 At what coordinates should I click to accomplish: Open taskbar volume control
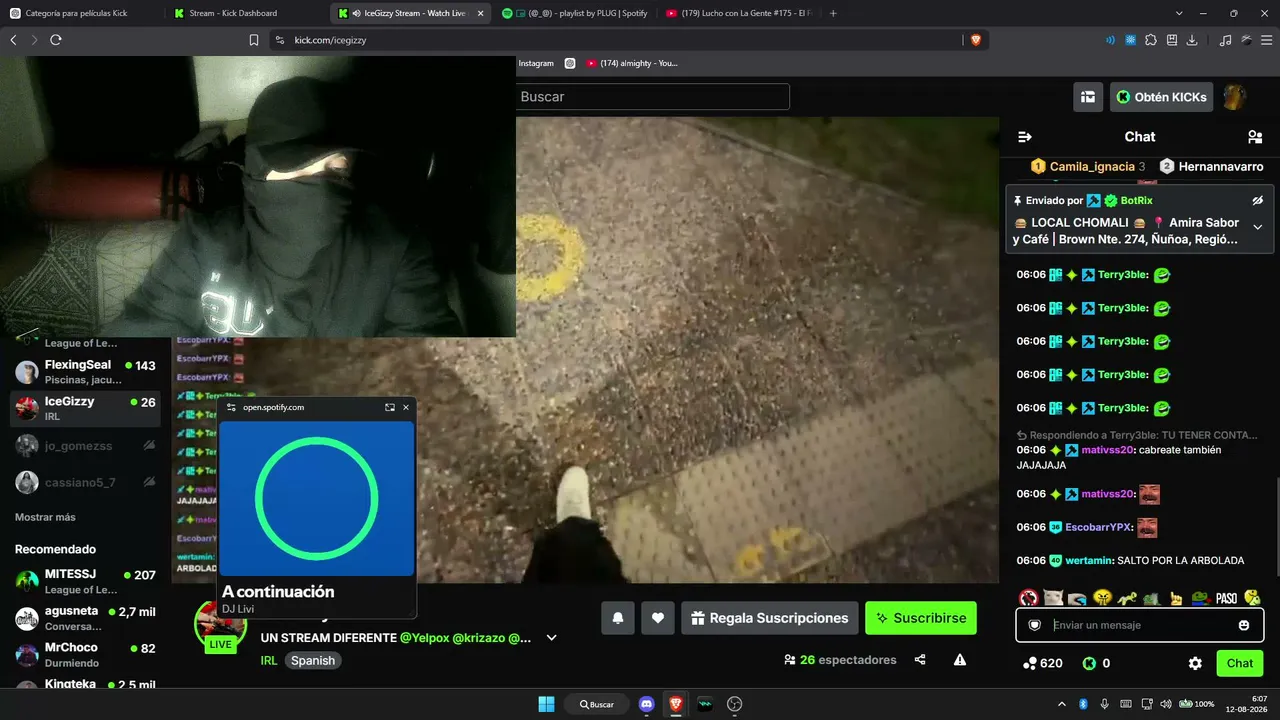coord(1166,704)
